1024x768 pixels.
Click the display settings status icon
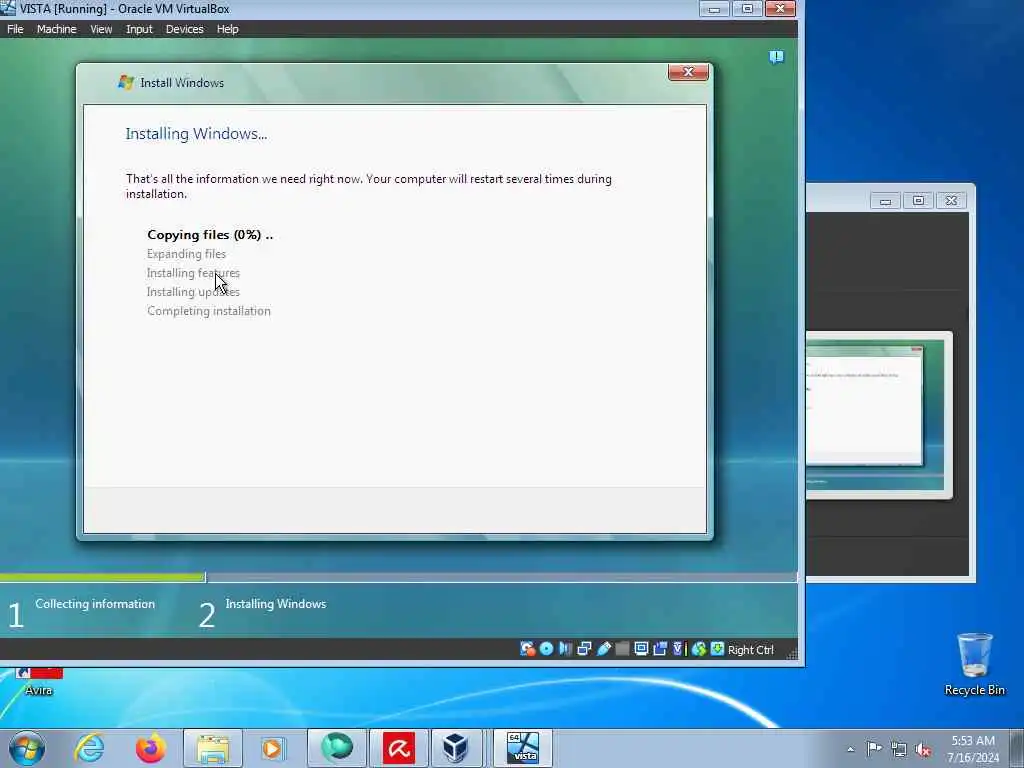point(641,648)
